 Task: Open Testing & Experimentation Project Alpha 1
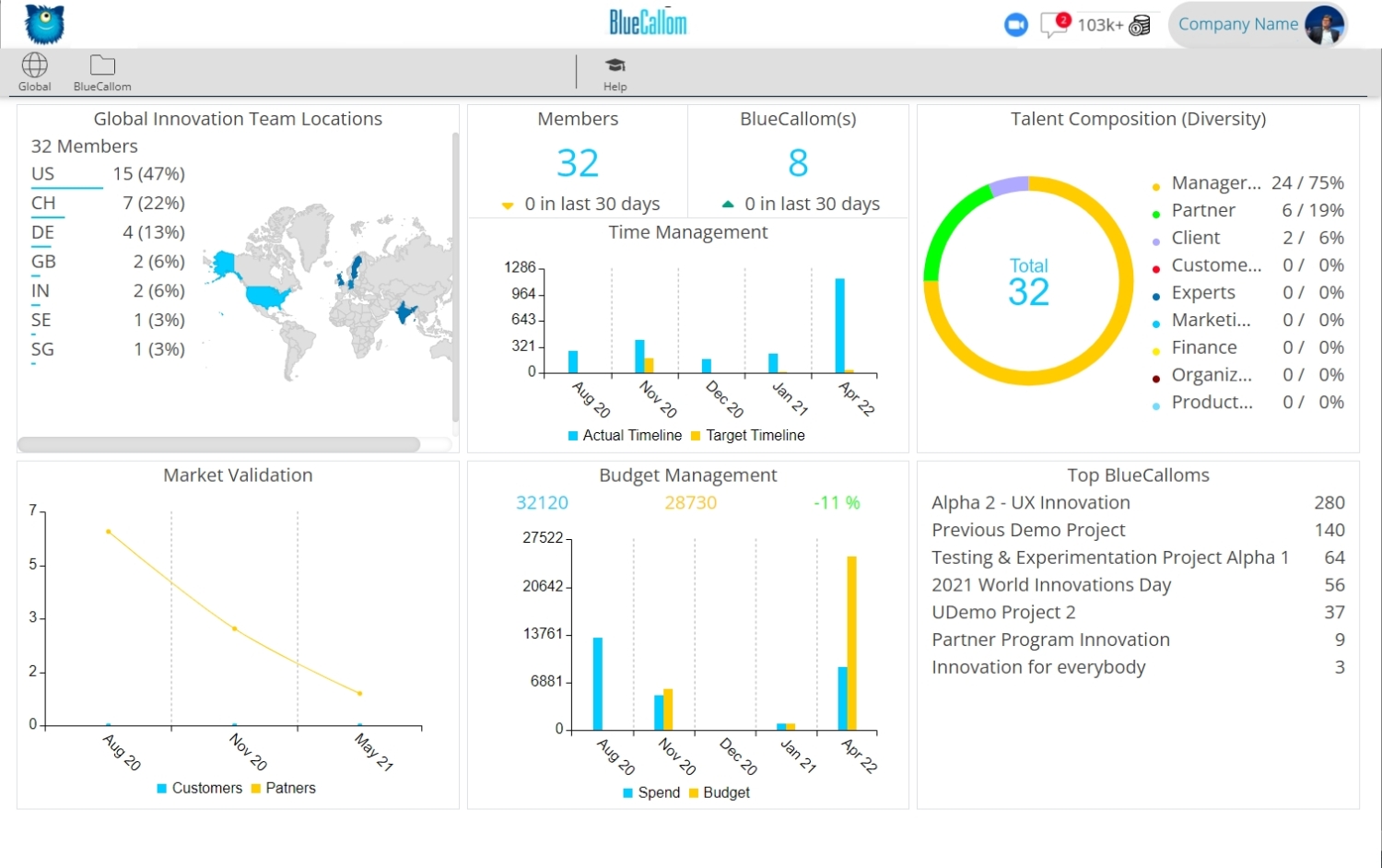pos(1138,557)
